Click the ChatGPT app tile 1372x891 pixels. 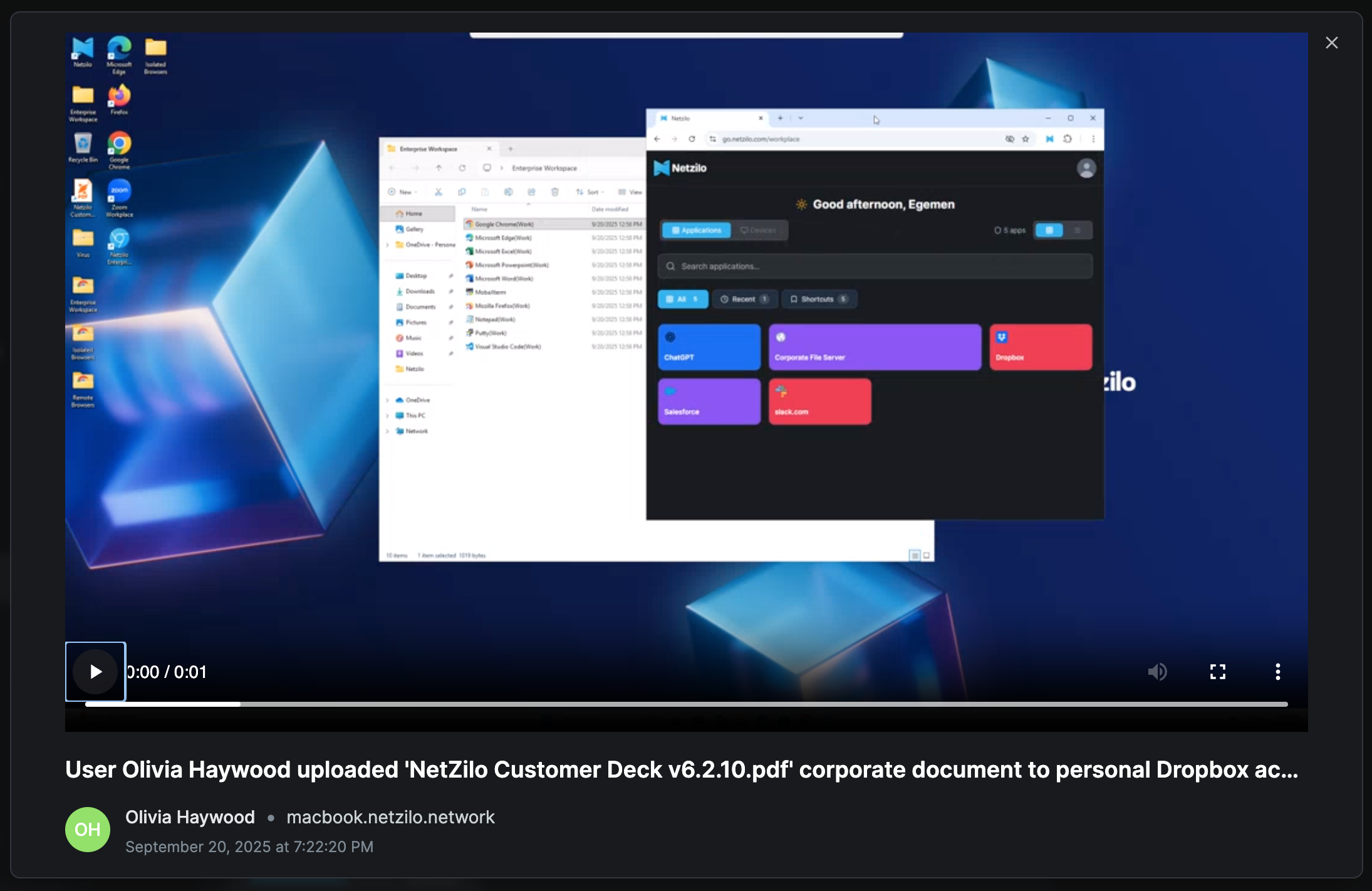pyautogui.click(x=709, y=346)
